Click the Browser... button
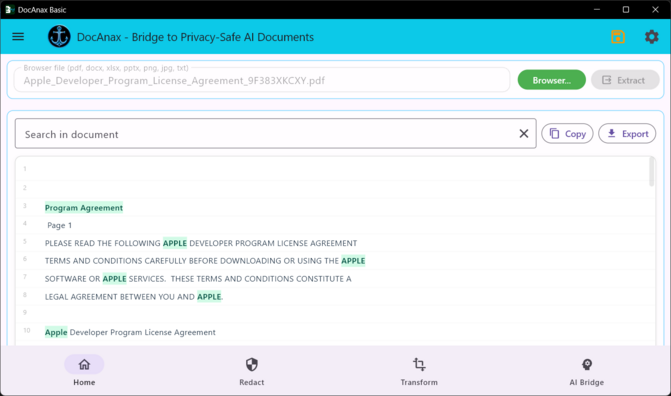Viewport: 671px width, 396px height. click(552, 80)
